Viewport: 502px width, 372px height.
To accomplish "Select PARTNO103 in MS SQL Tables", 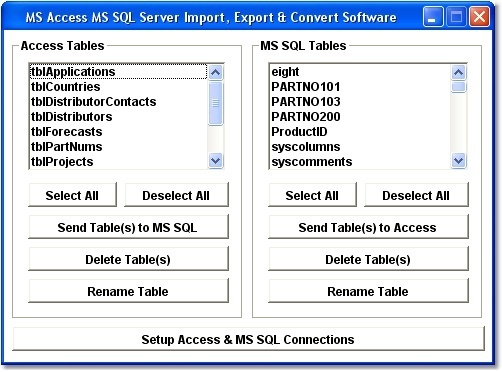I will click(360, 102).
